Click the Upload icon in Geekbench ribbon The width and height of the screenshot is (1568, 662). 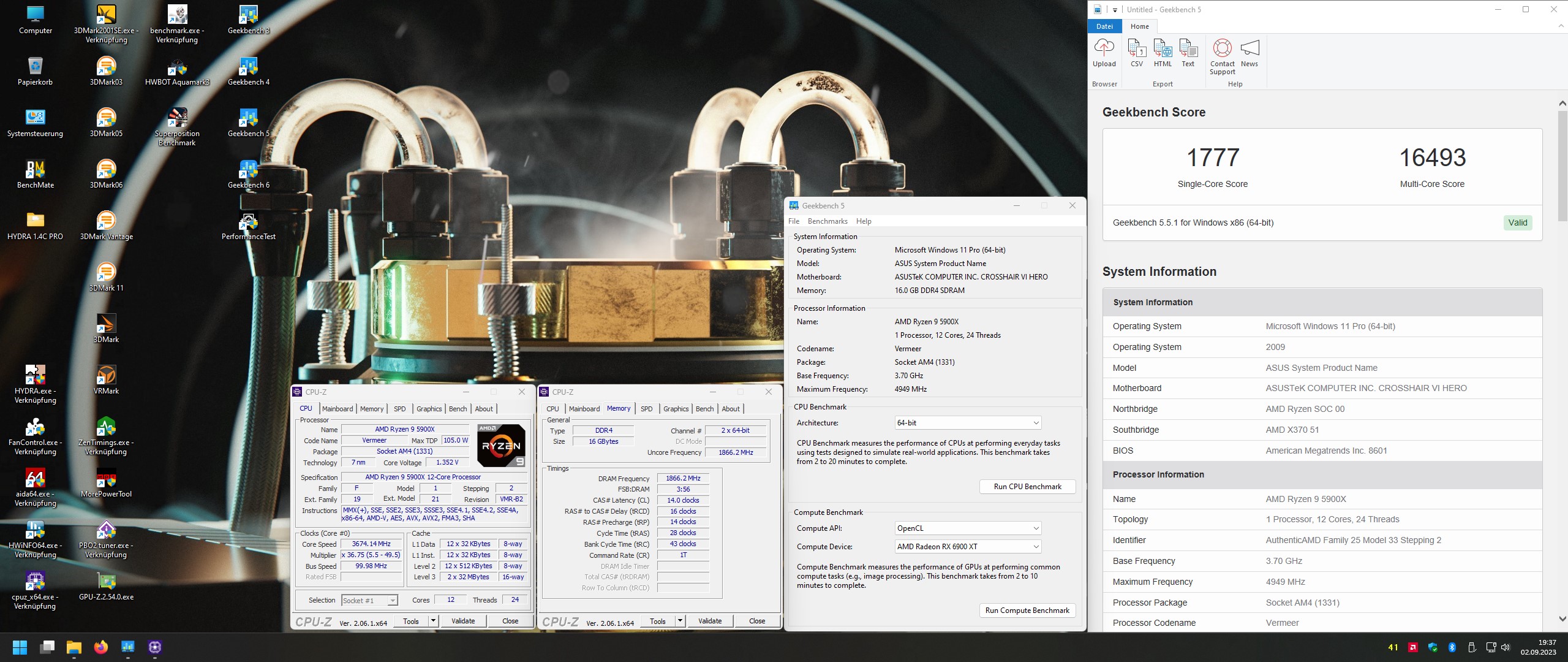(x=1104, y=53)
